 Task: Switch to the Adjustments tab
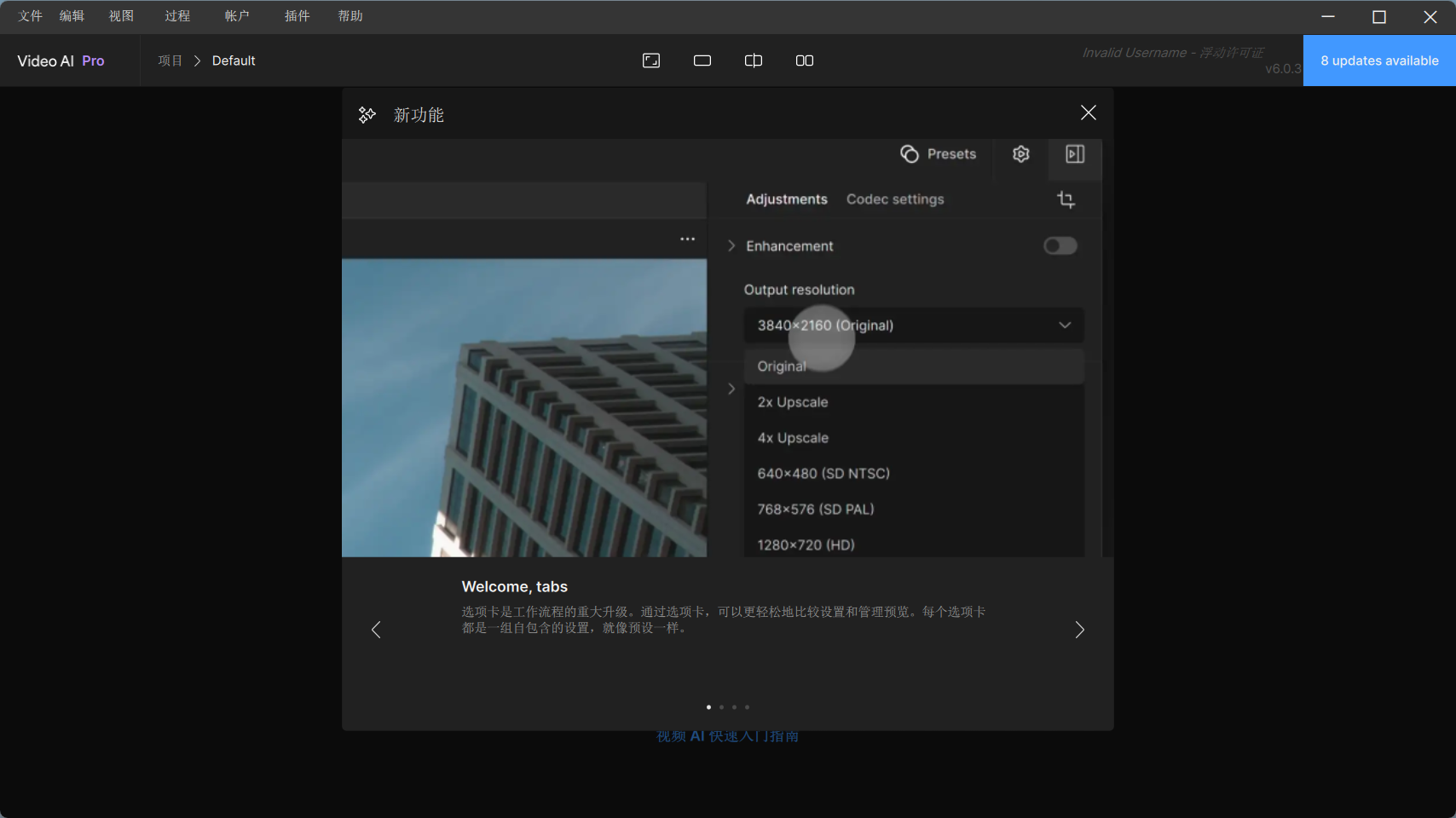point(787,199)
